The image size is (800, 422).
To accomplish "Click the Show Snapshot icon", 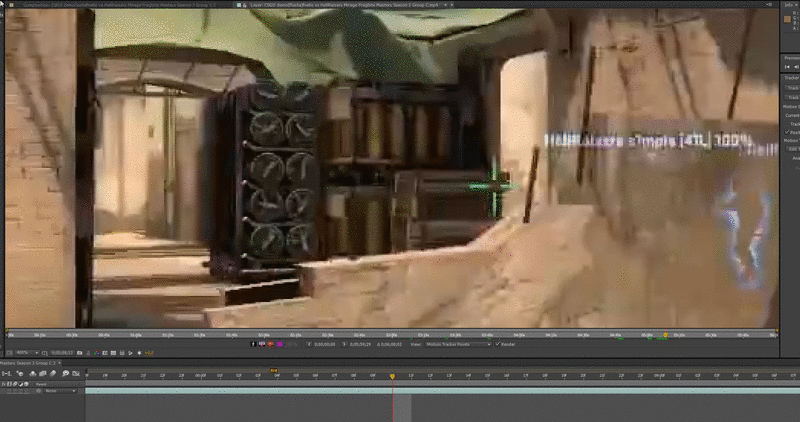I will tap(88, 353).
